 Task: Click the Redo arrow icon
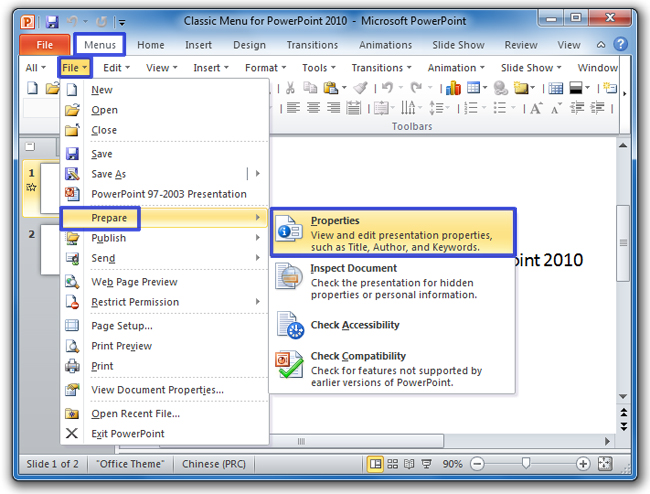[x=416, y=88]
